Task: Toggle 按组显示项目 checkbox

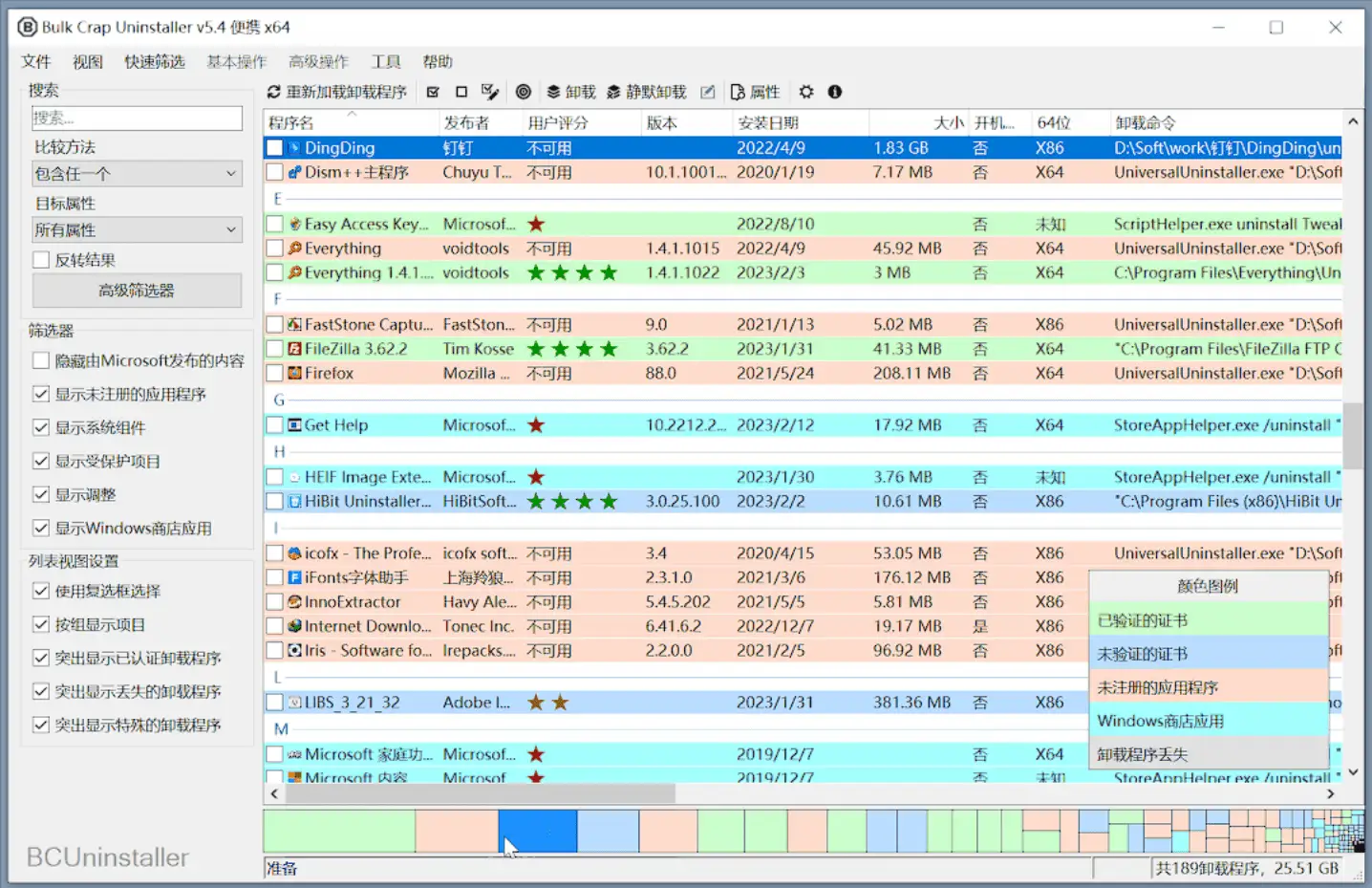Action: pyautogui.click(x=41, y=624)
